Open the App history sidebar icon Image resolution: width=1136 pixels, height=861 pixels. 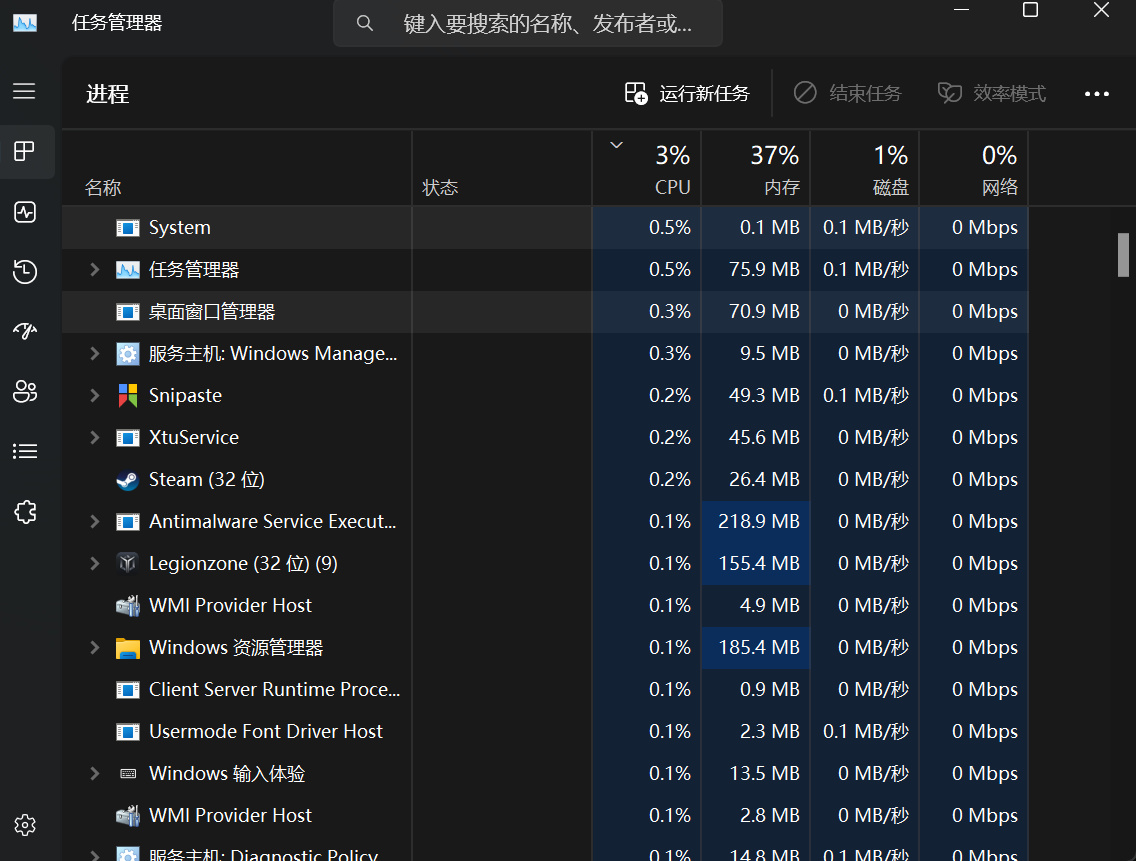coord(25,272)
